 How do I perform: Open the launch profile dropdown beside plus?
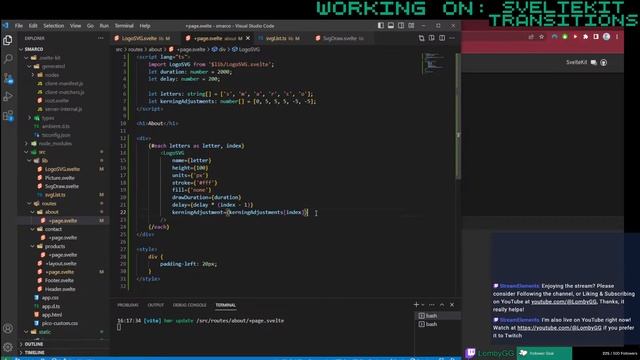point(422,304)
